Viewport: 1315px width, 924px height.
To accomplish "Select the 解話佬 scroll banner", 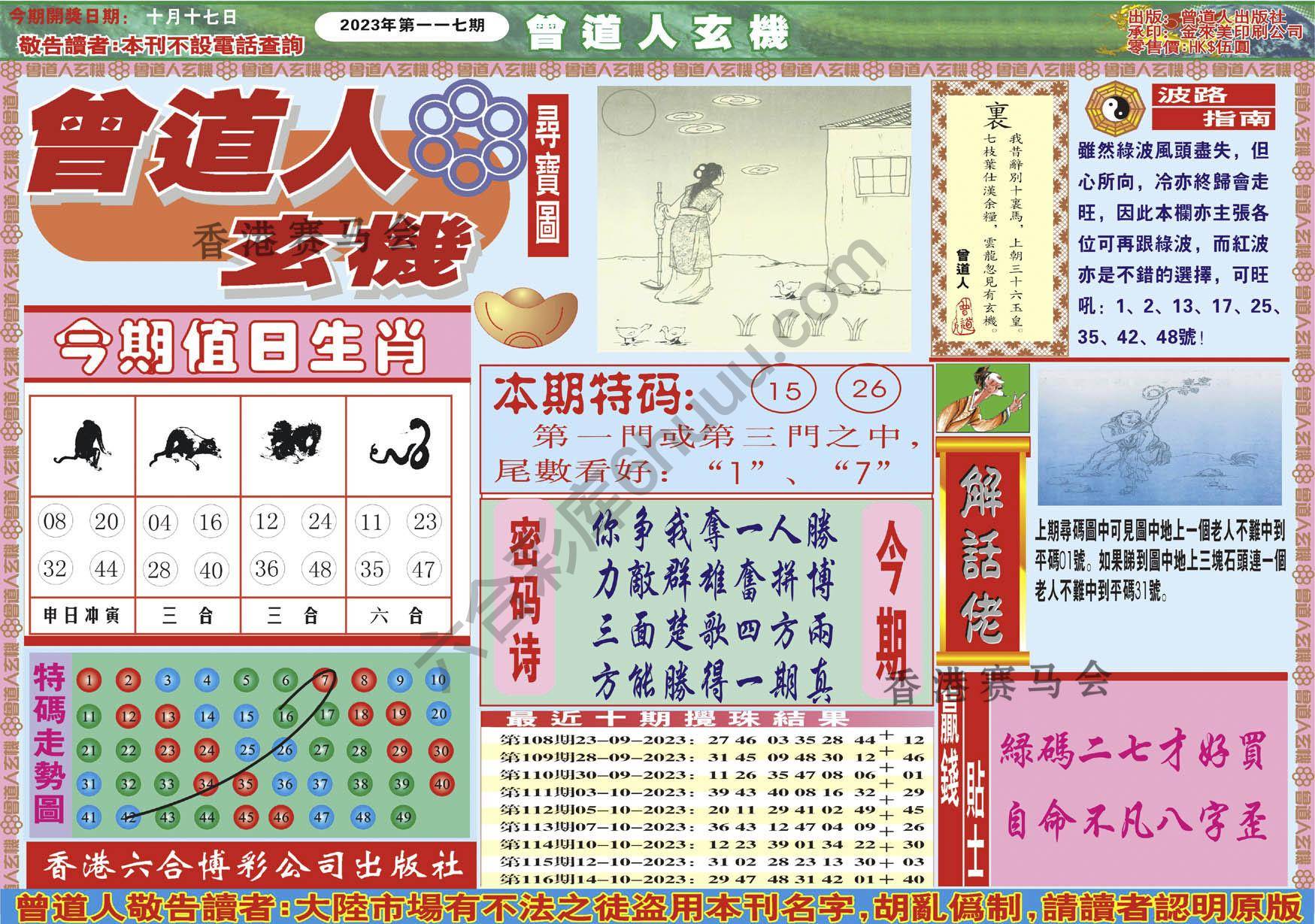I will pos(983,550).
